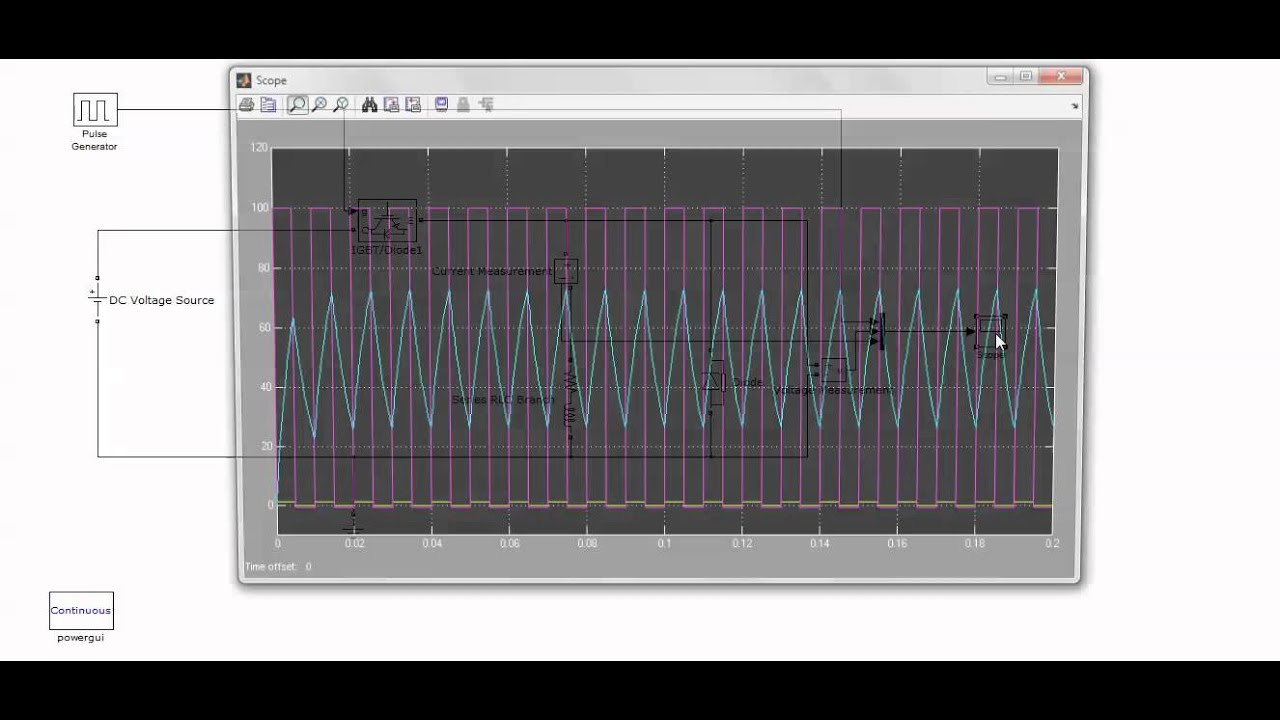Click the dock arrow at Scope toolbar's right end
Image resolution: width=1280 pixels, height=720 pixels.
1075,105
